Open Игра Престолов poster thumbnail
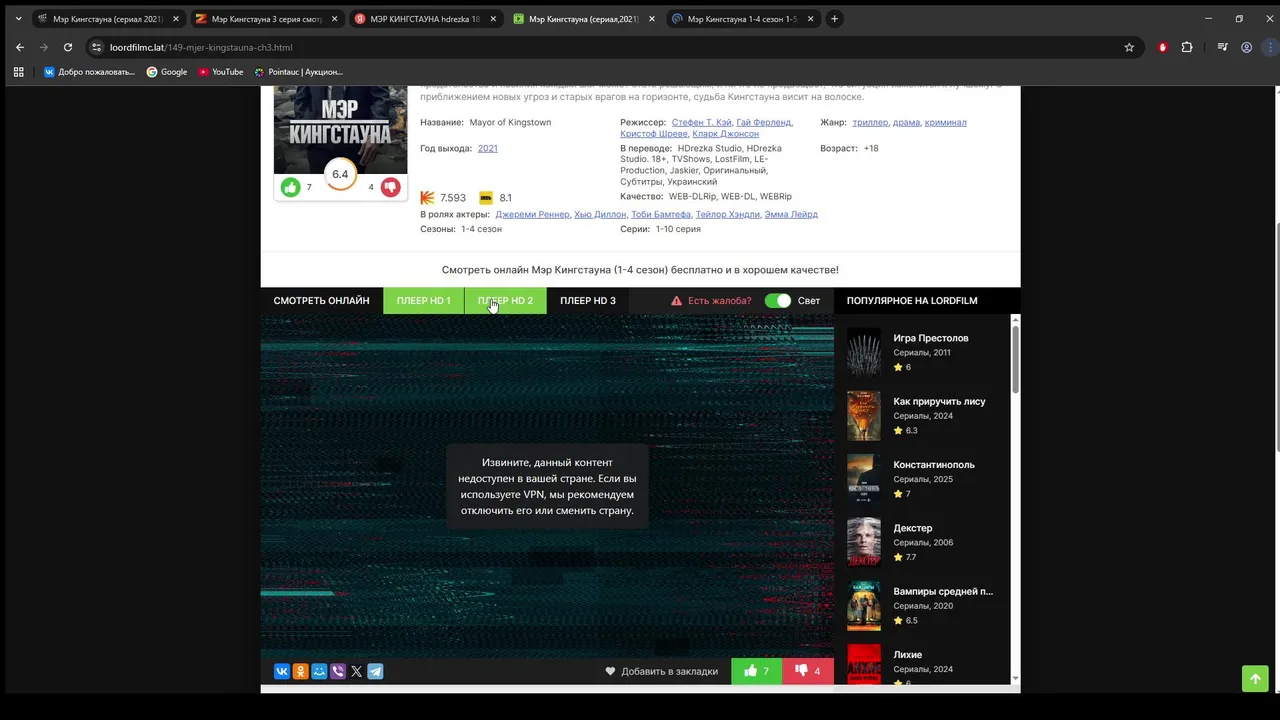Viewport: 1280px width, 720px height. tap(864, 352)
